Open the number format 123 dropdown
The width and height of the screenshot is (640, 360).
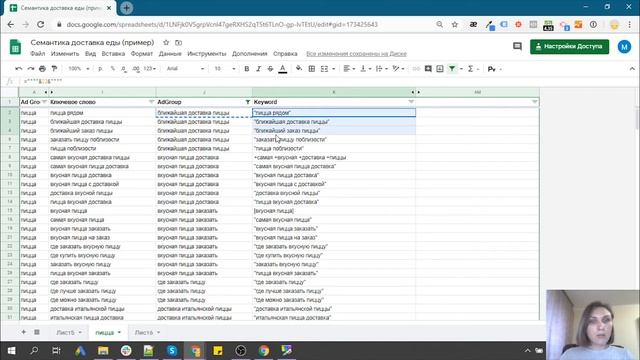click(x=149, y=69)
